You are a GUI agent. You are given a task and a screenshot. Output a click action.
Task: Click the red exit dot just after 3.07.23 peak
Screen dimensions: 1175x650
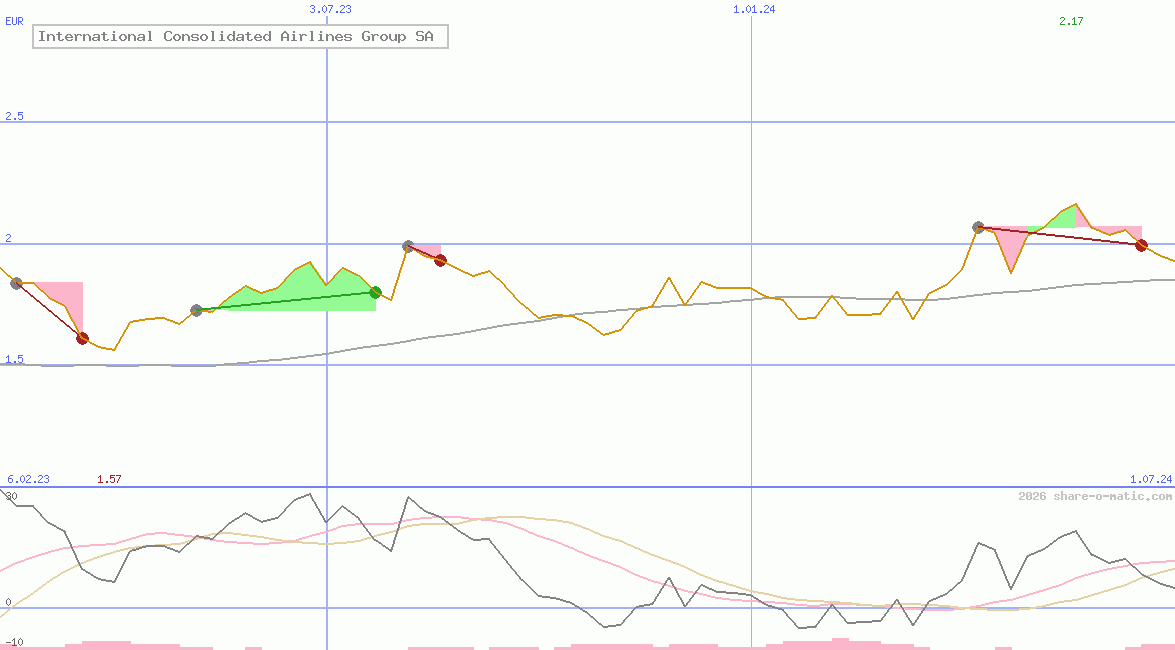point(440,260)
